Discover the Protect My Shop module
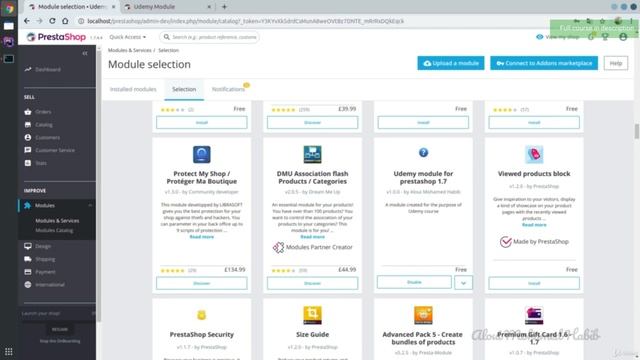Viewport: 640px width, 360px height. [202, 283]
